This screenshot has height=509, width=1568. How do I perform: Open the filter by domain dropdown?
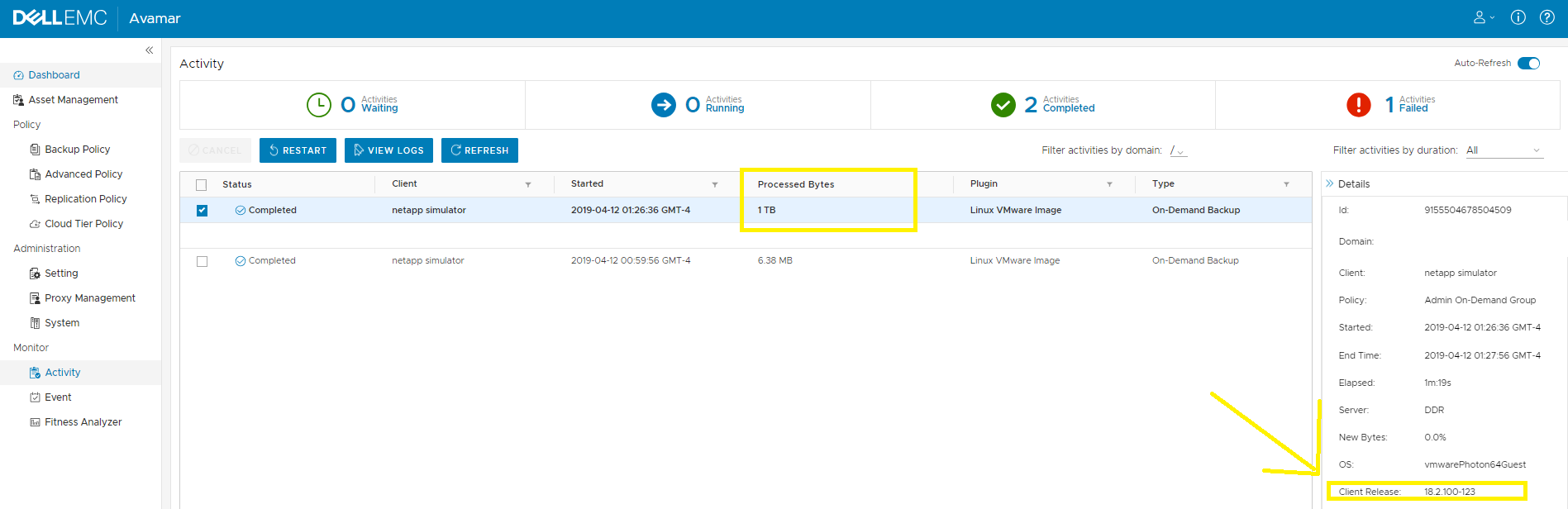(x=1179, y=150)
